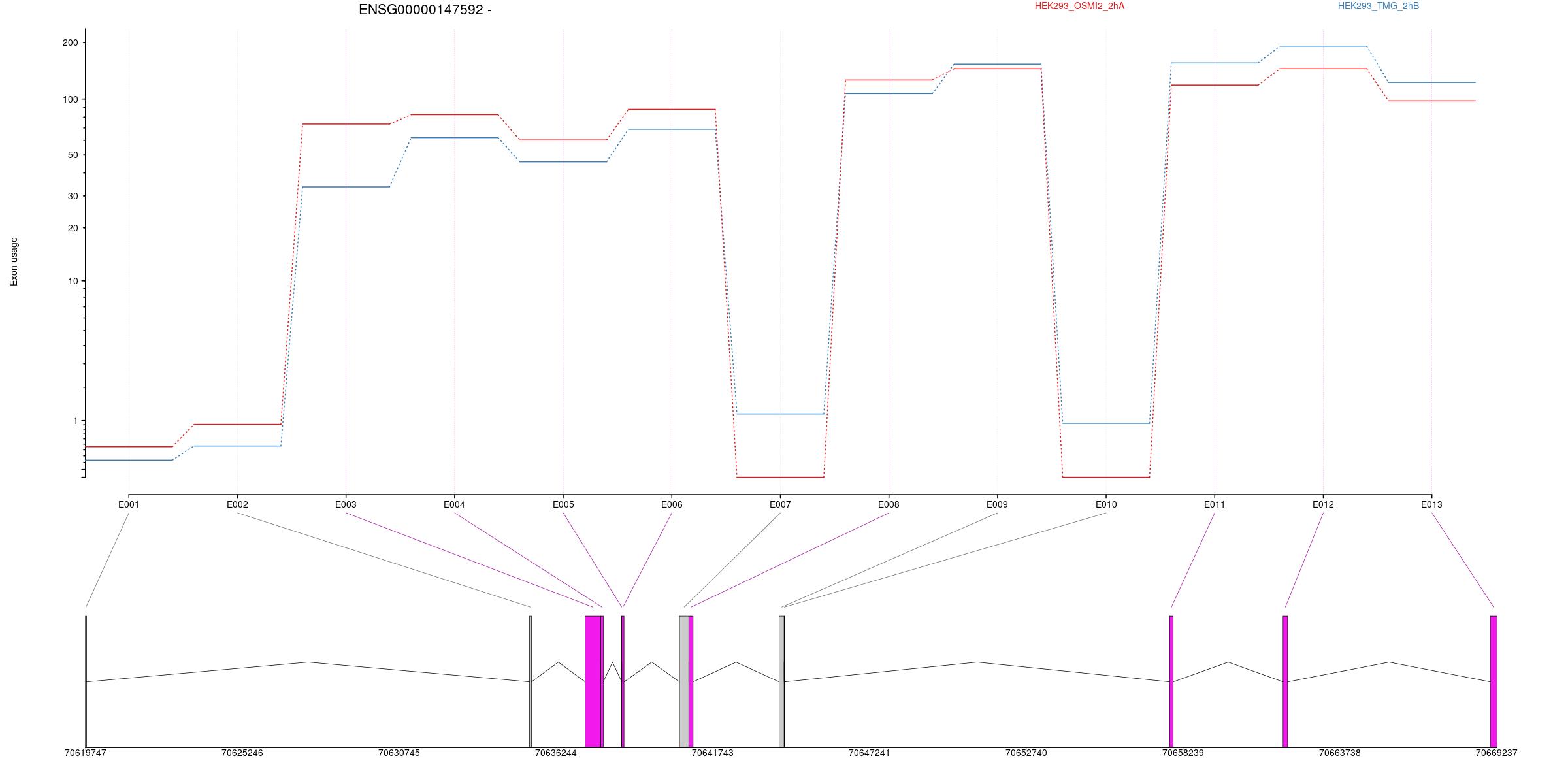1568x784 pixels.
Task: Click the E005 exon label
Action: (x=563, y=504)
